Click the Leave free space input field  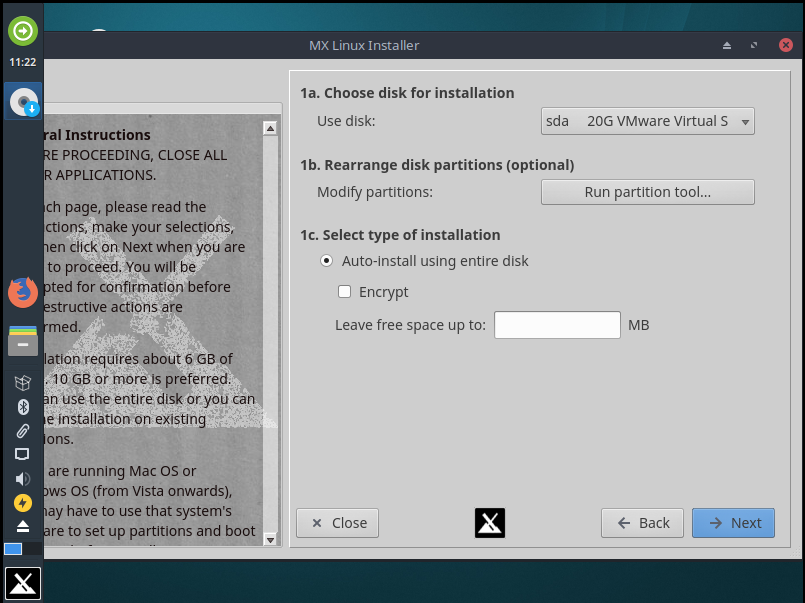[x=557, y=325]
